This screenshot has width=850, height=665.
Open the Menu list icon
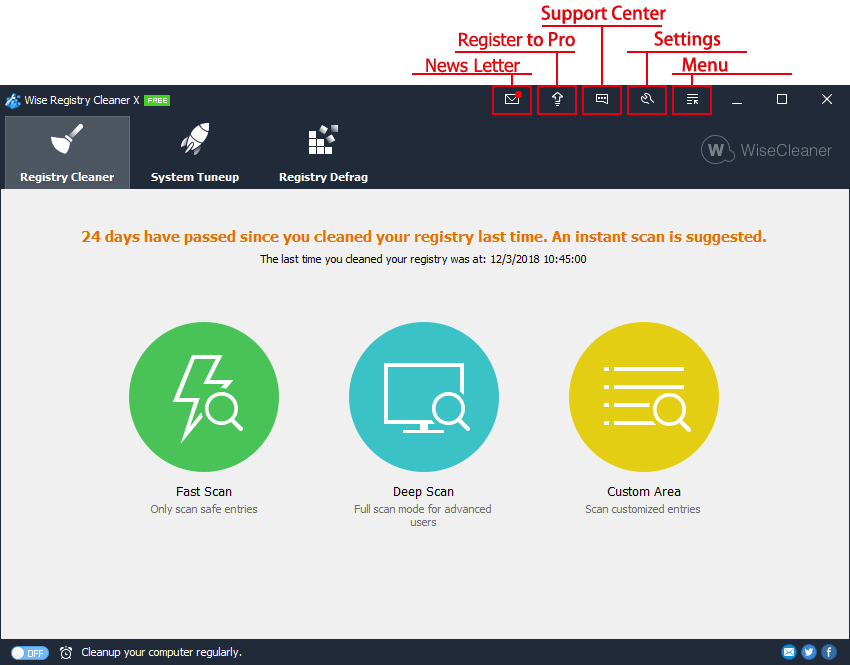pos(692,99)
